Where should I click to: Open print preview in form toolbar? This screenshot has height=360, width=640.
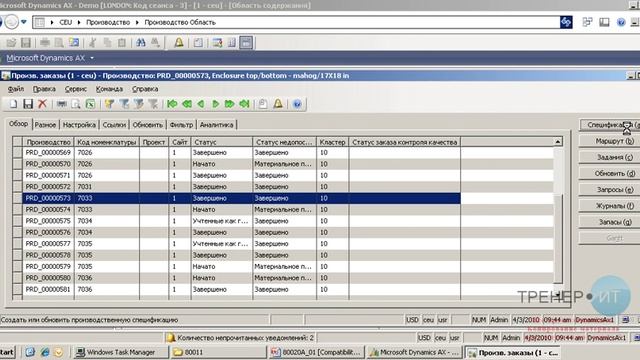76,104
